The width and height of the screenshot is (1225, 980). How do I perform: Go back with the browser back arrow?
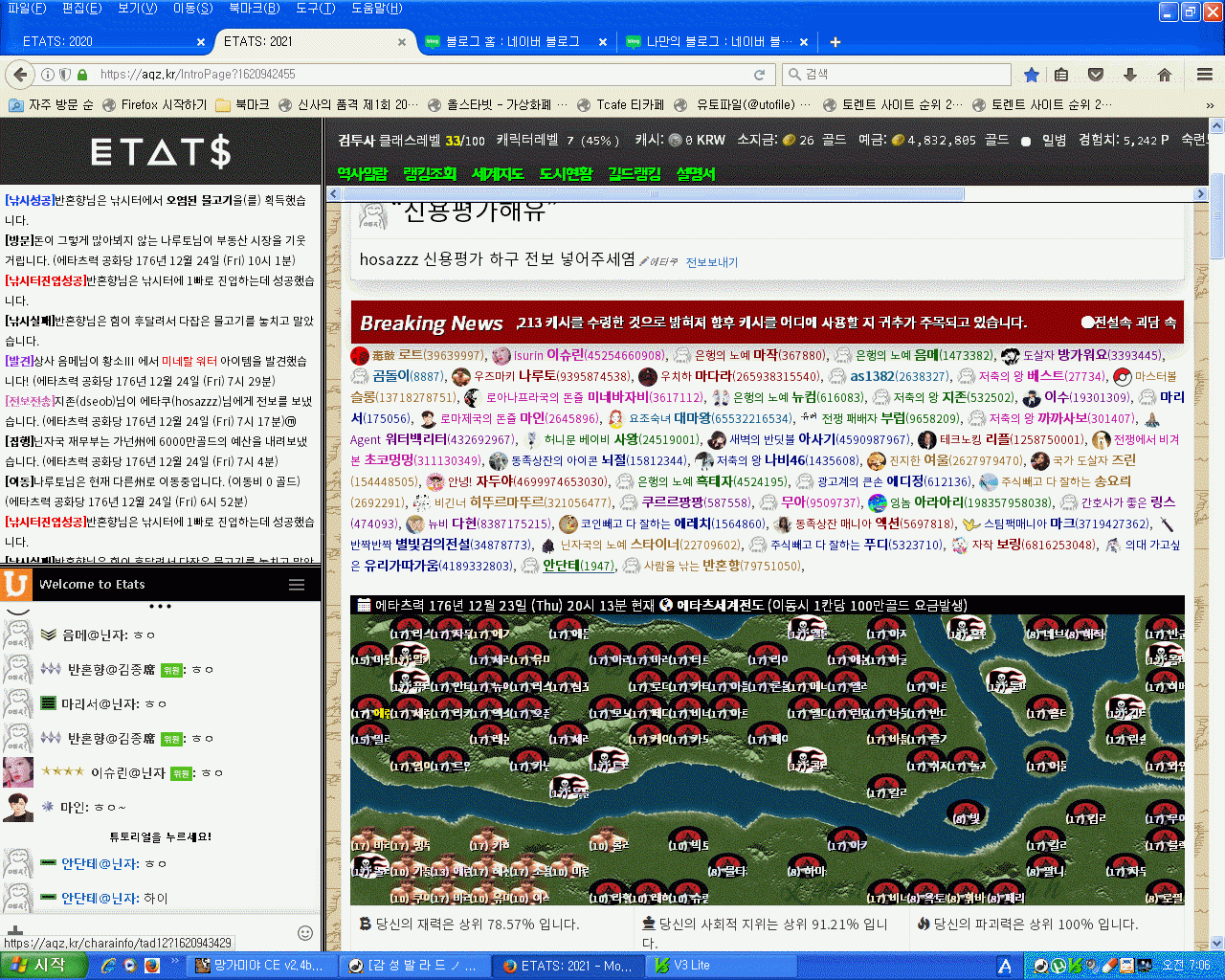(19, 74)
